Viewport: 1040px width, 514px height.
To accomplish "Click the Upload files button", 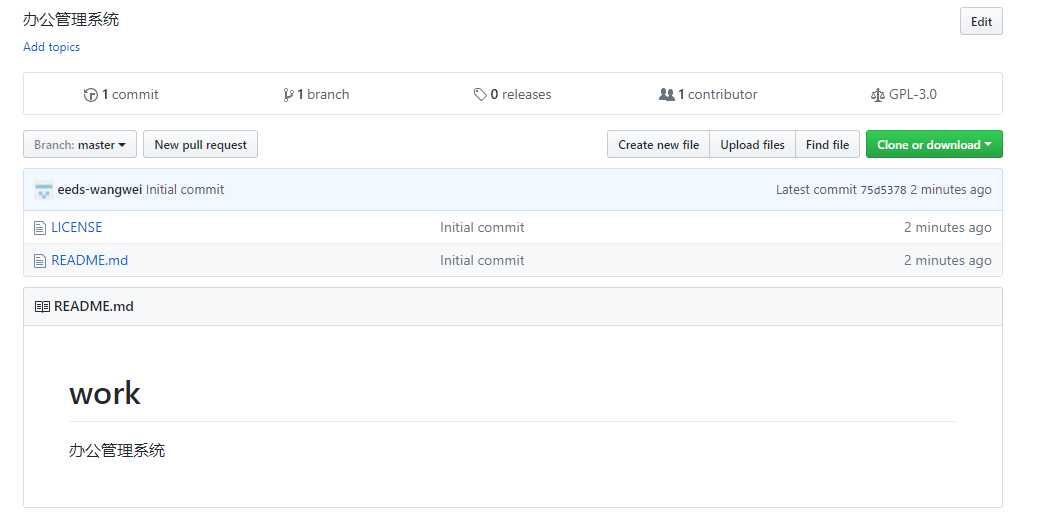I will [x=752, y=145].
